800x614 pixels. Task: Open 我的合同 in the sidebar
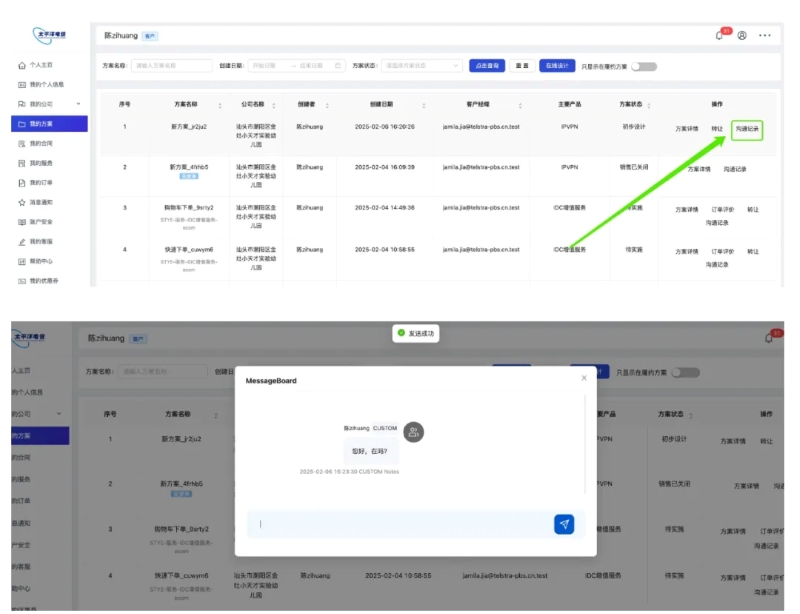click(44, 143)
